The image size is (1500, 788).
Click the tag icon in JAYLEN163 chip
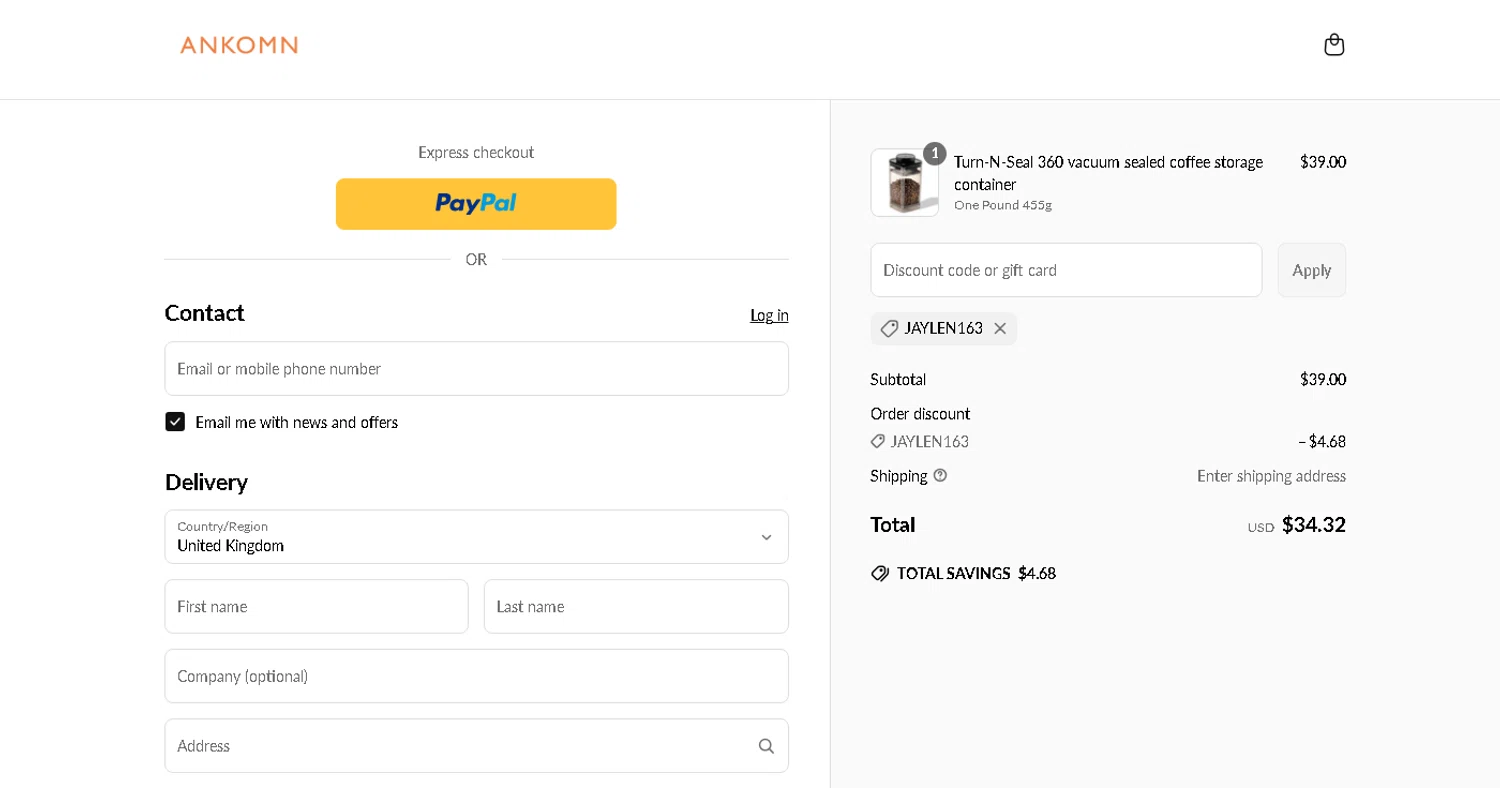[x=889, y=328]
